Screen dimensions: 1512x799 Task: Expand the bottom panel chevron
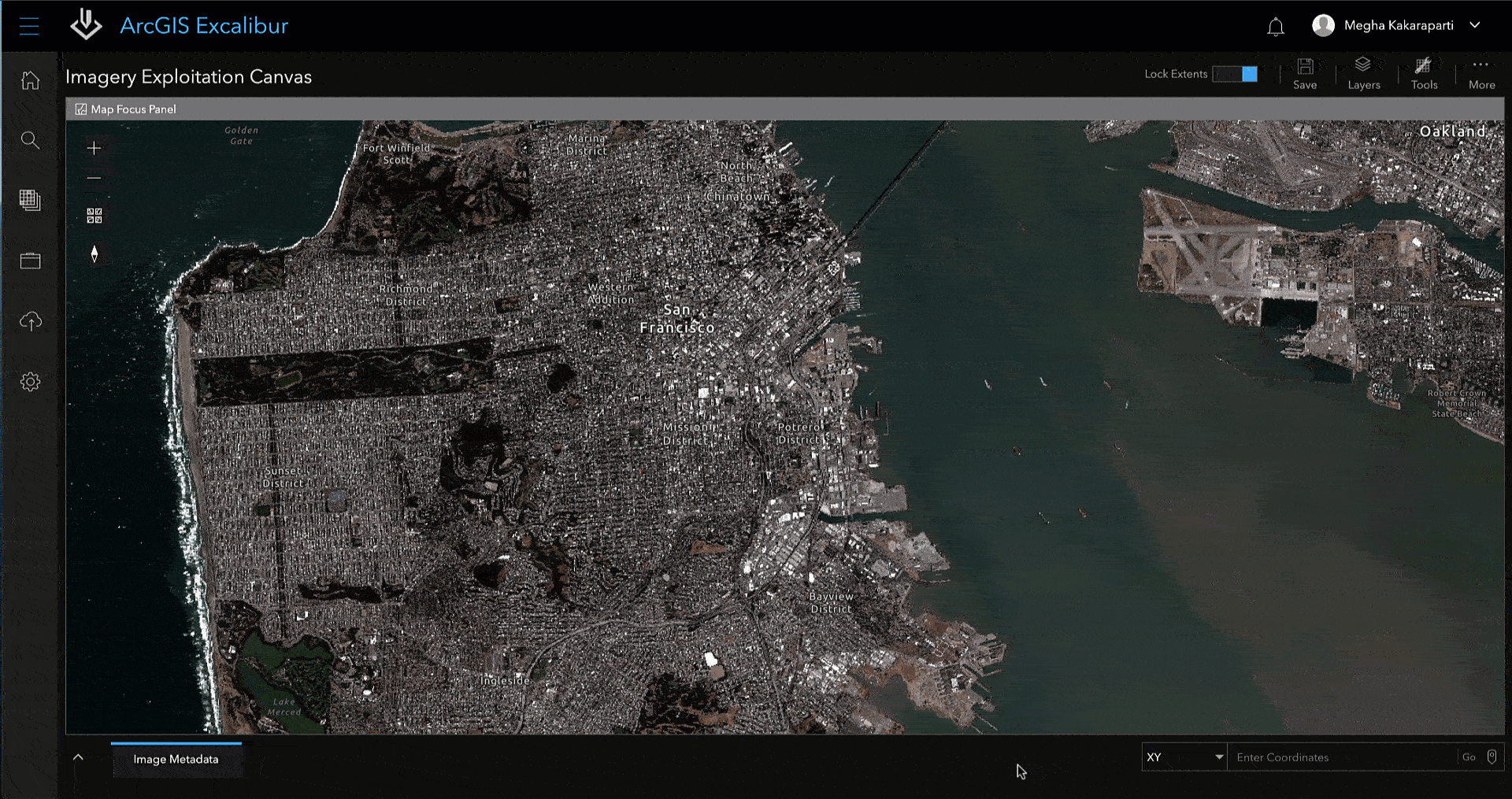[78, 757]
